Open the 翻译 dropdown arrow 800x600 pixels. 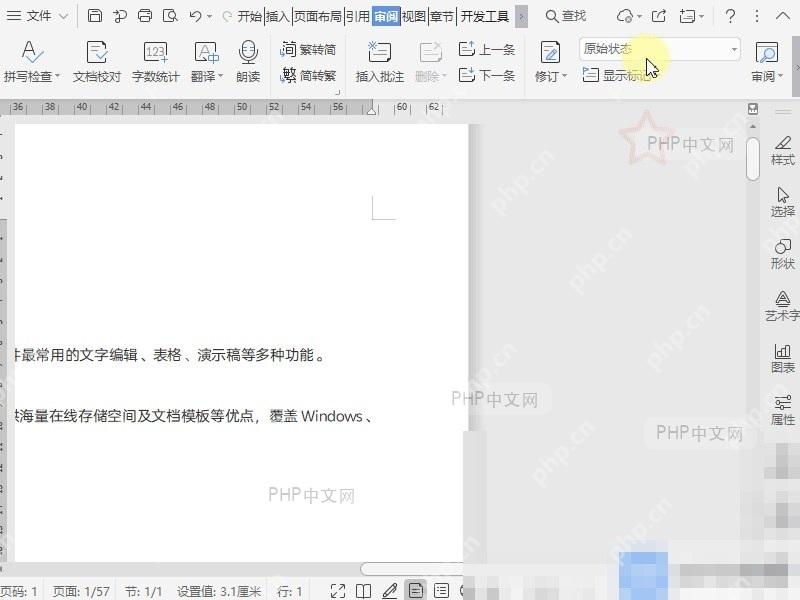point(220,76)
